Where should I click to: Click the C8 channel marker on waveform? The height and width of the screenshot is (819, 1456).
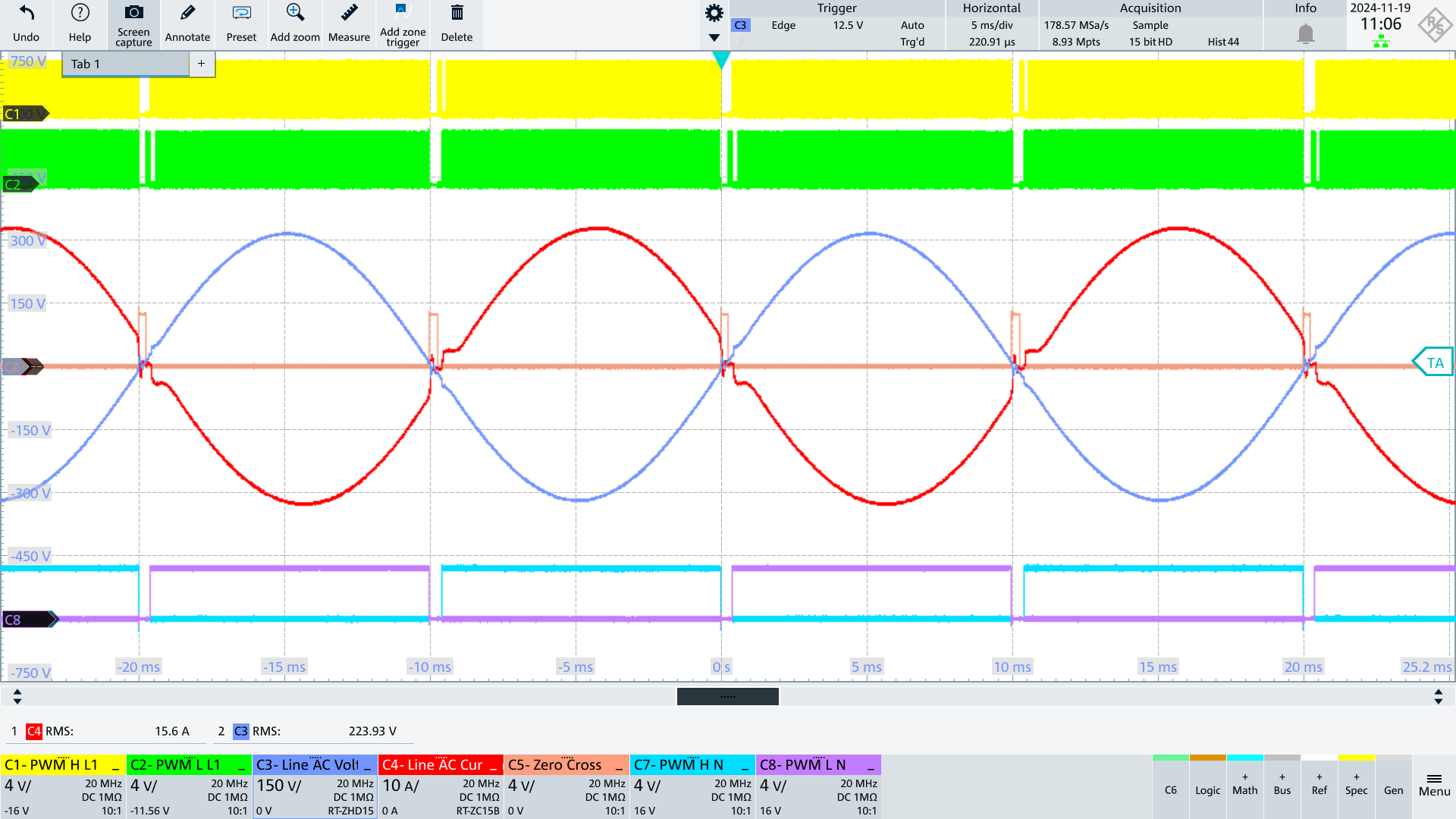(30, 620)
